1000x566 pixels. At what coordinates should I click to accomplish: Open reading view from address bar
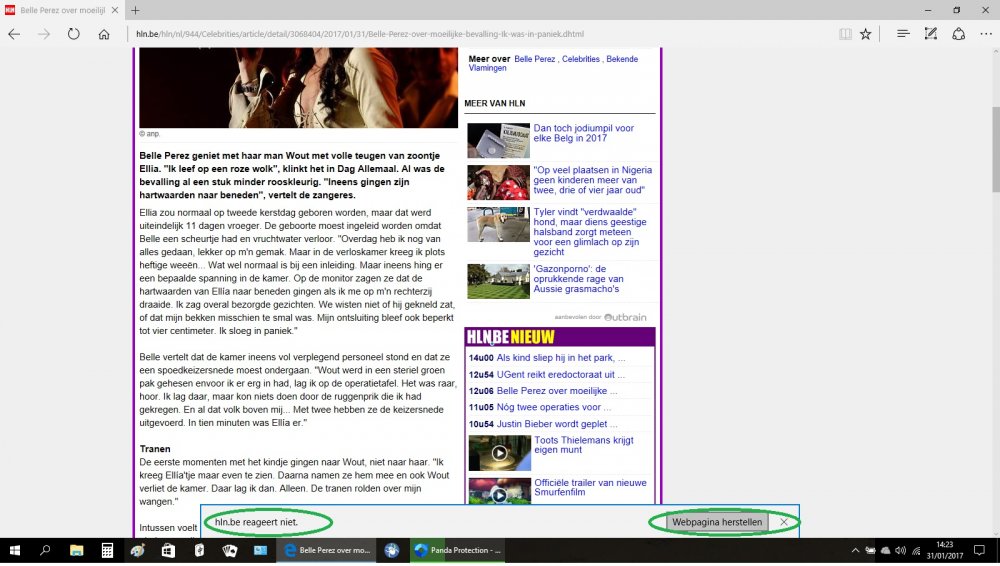click(845, 34)
